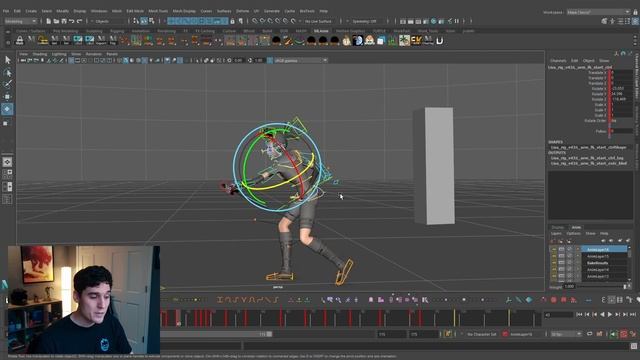The height and width of the screenshot is (360, 640).
Task: Click the blue diamond key icon
Action: click(x=529, y=300)
